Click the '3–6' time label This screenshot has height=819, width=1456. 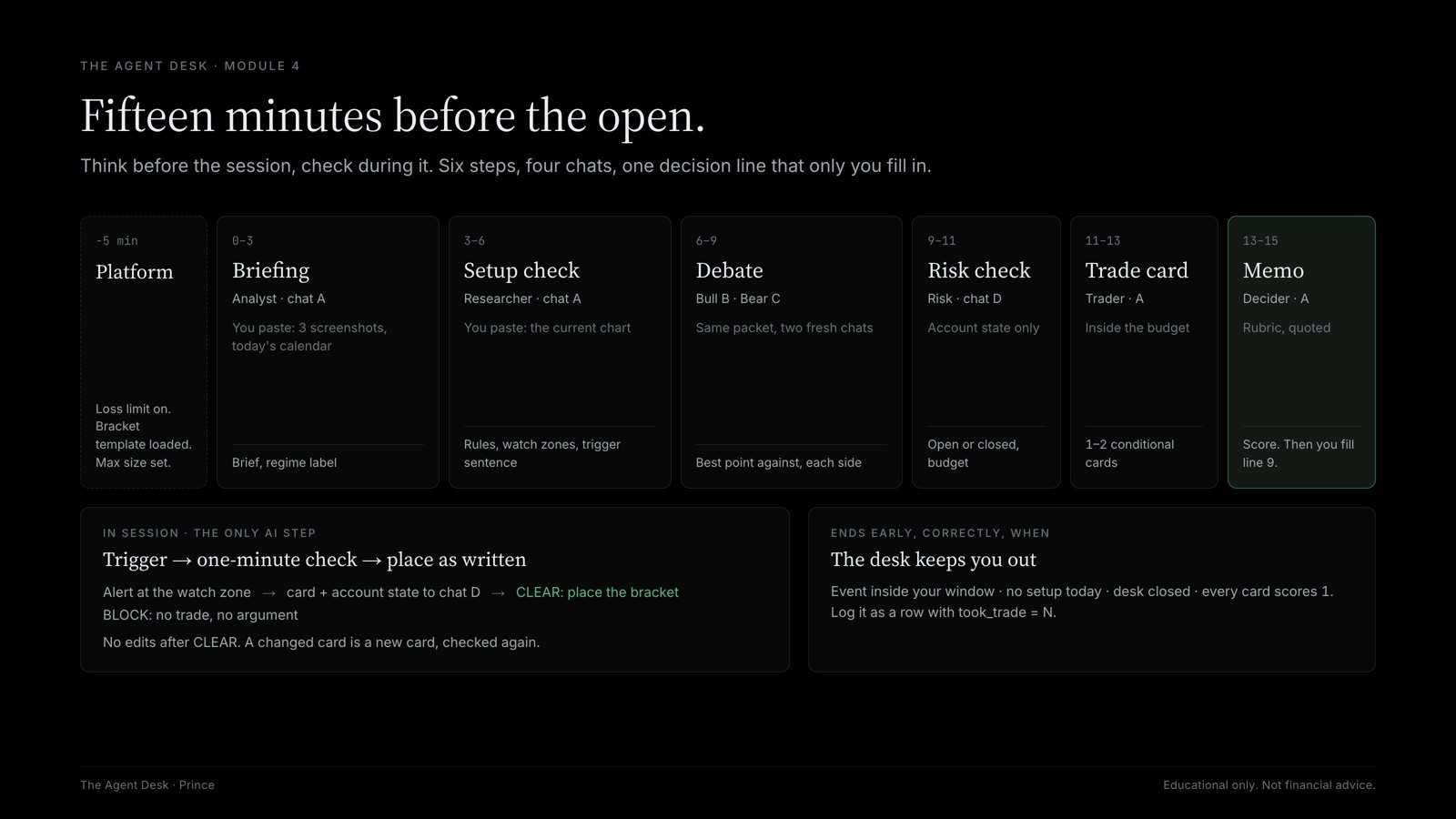[474, 241]
